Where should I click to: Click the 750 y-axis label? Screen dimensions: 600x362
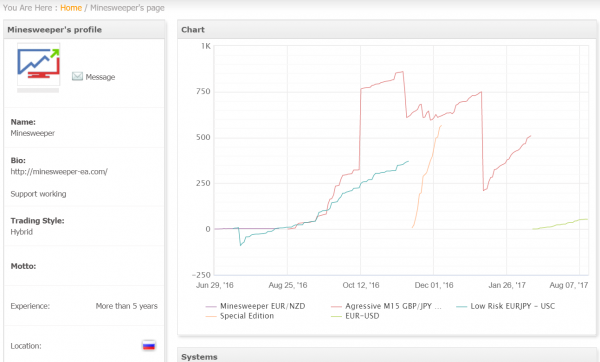204,91
